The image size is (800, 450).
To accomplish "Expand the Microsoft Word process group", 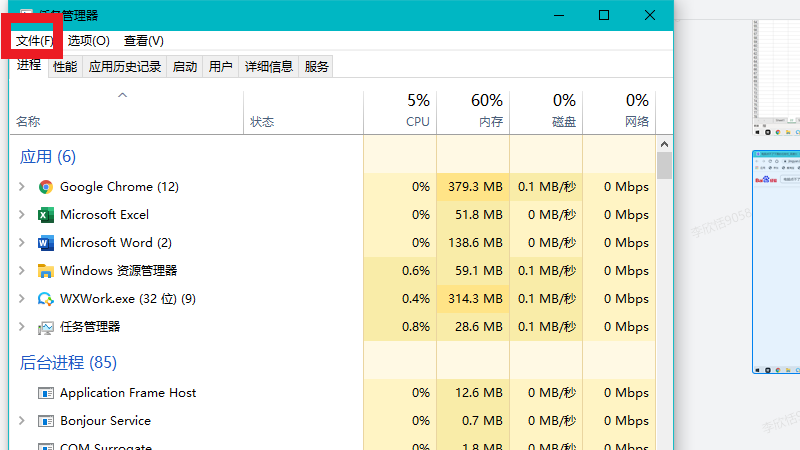I will pos(22,243).
